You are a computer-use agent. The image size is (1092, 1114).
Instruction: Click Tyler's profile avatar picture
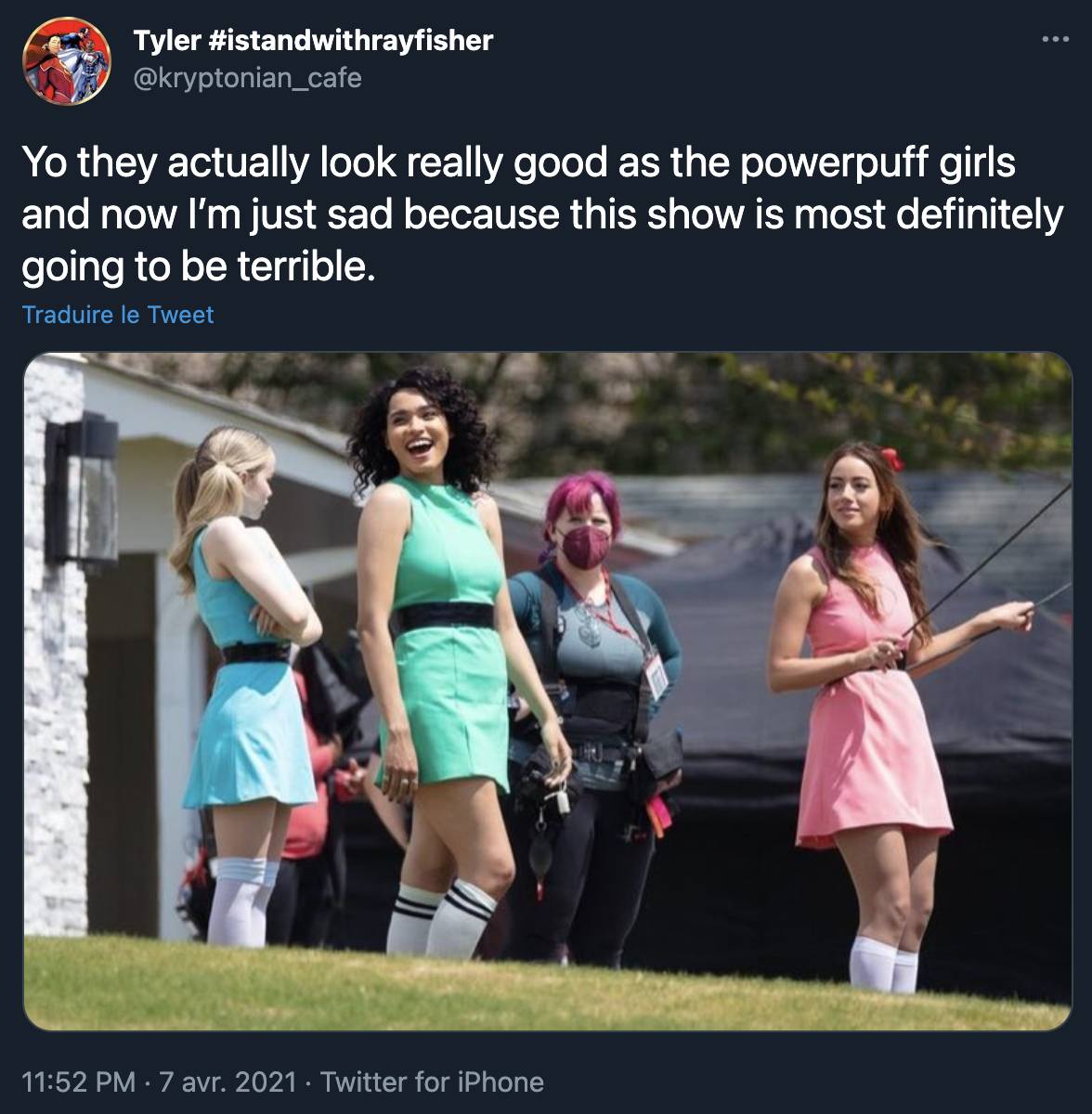(67, 60)
